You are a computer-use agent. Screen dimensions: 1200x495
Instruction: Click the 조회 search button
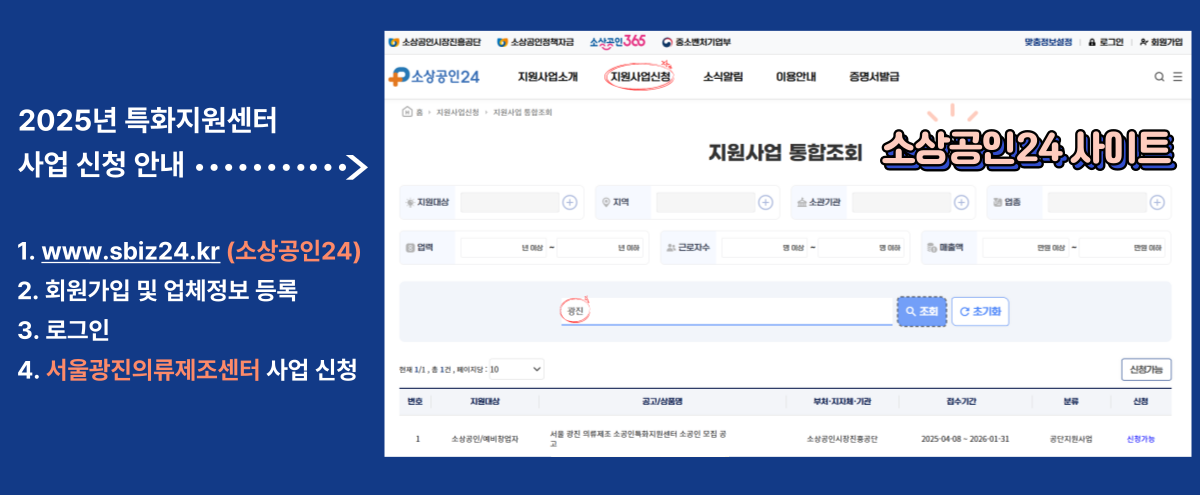(921, 311)
